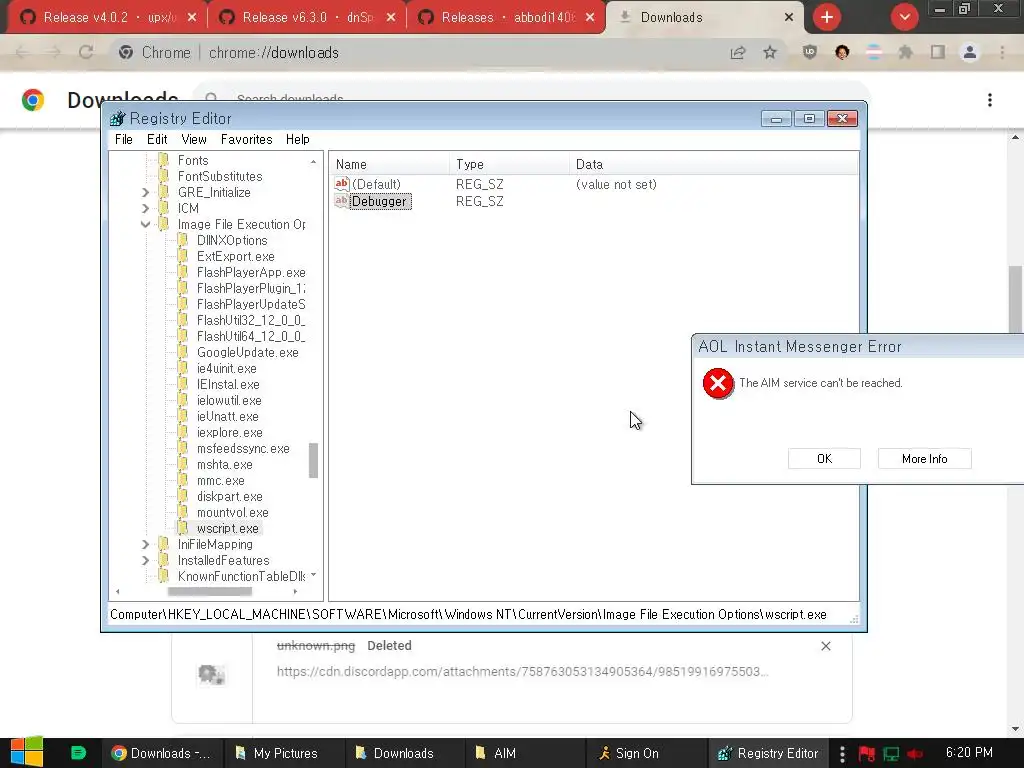Bookmark this page with the star icon
1024x768 pixels.
pyautogui.click(x=770, y=52)
